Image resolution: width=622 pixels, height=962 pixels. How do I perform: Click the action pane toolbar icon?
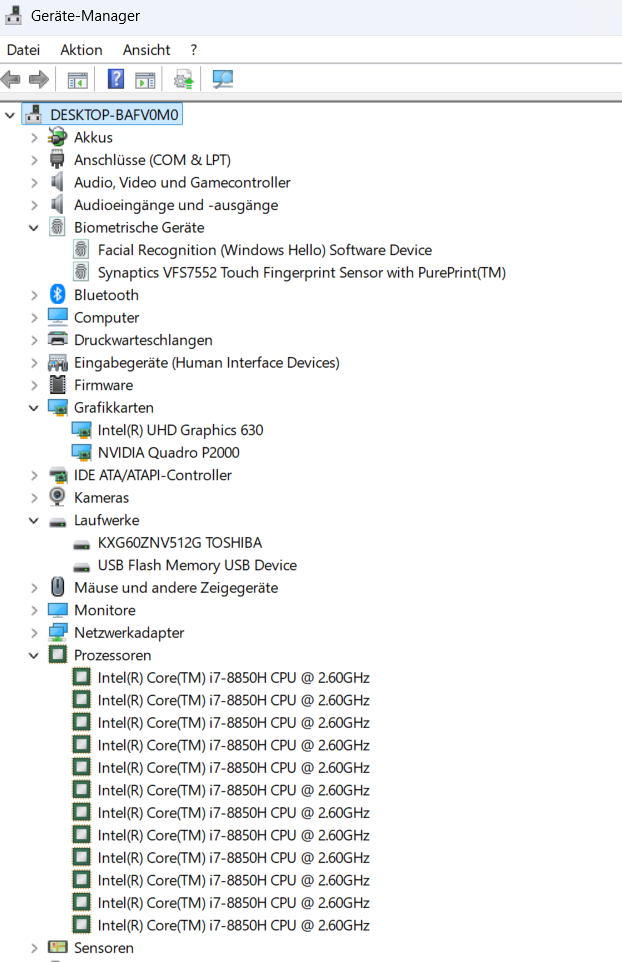[145, 80]
